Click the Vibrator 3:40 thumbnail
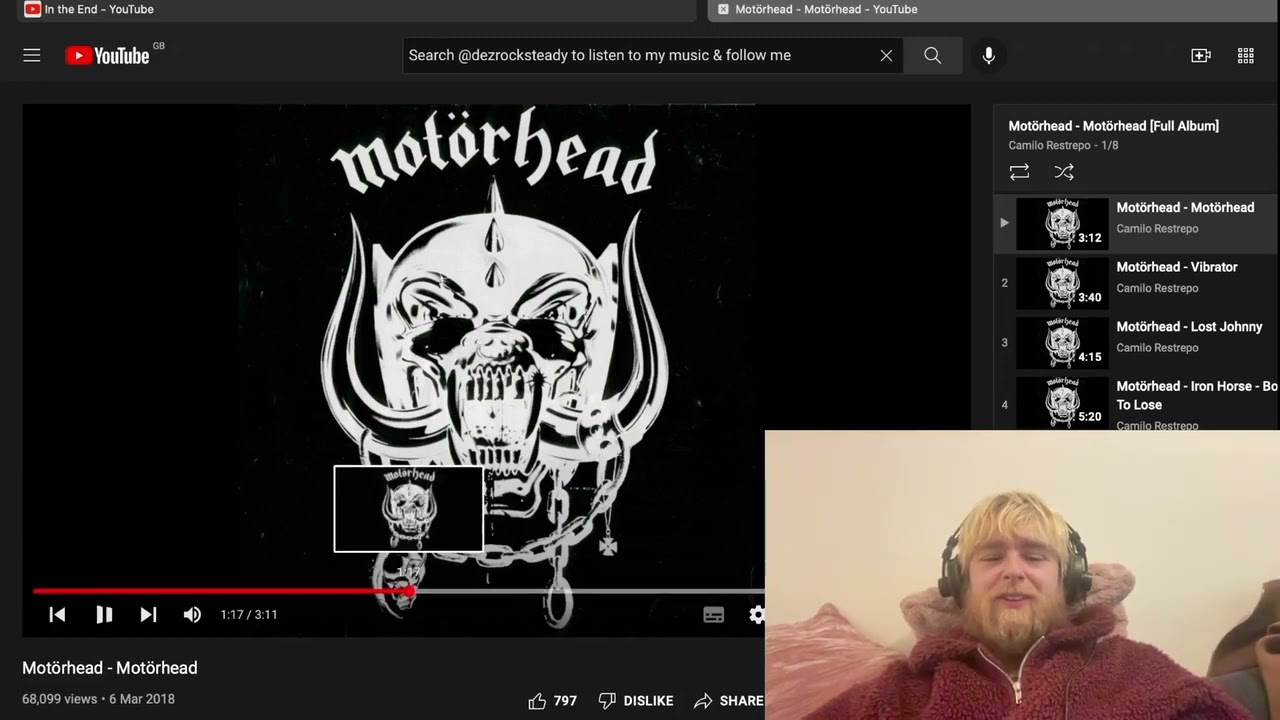Screen dimensions: 1280x720 click(x=1062, y=283)
